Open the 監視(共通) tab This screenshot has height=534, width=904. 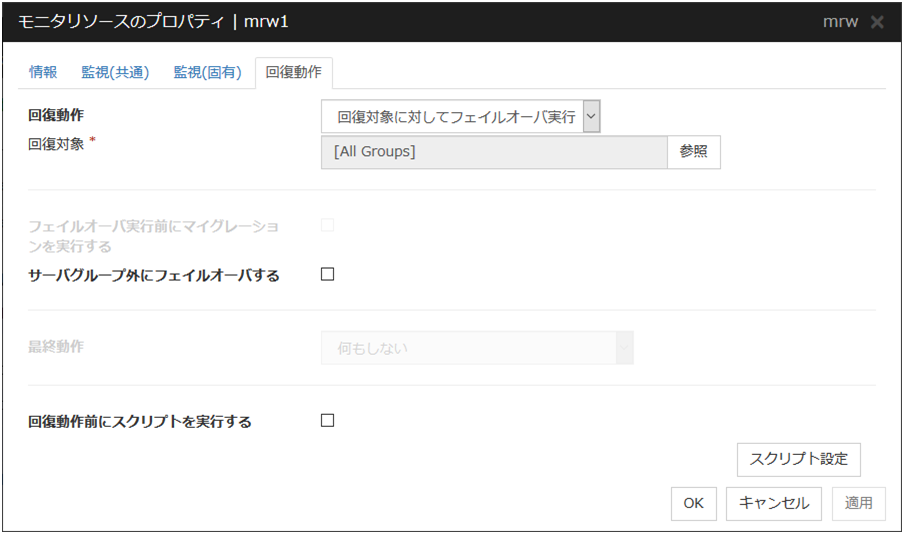click(x=115, y=72)
